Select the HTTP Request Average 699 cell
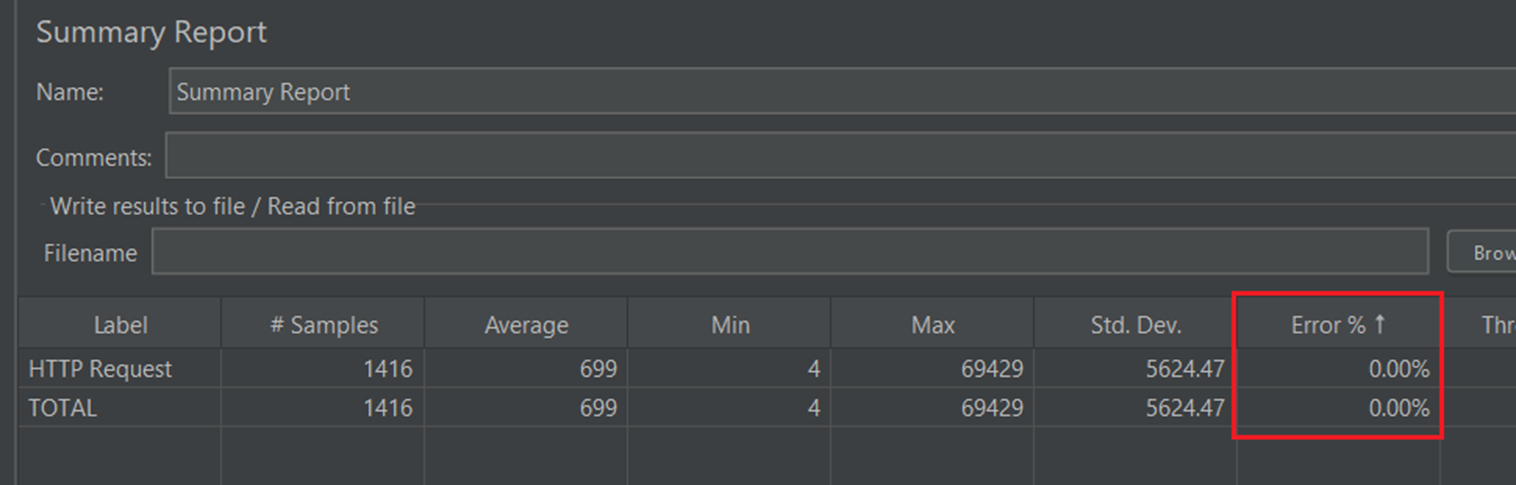Viewport: 1516px width, 485px height. click(526, 369)
